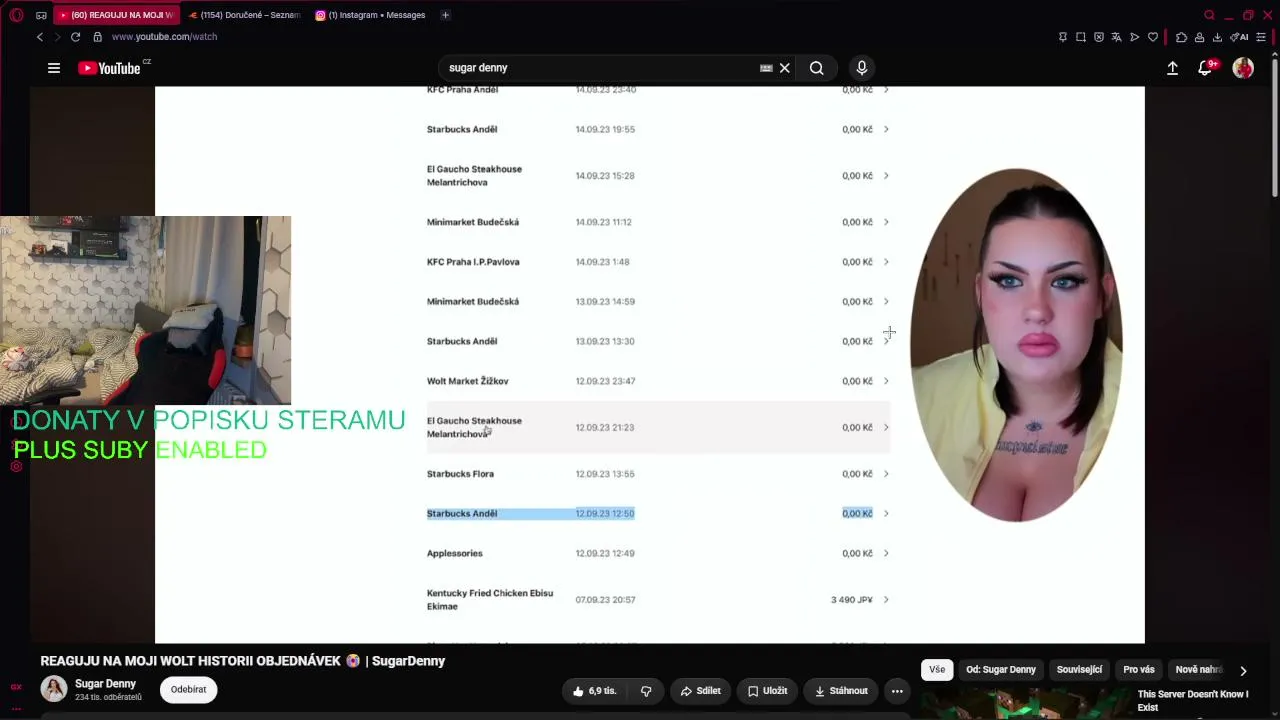Open the Opera AI assistant
Image resolution: width=1280 pixels, height=720 pixels.
tap(1240, 37)
